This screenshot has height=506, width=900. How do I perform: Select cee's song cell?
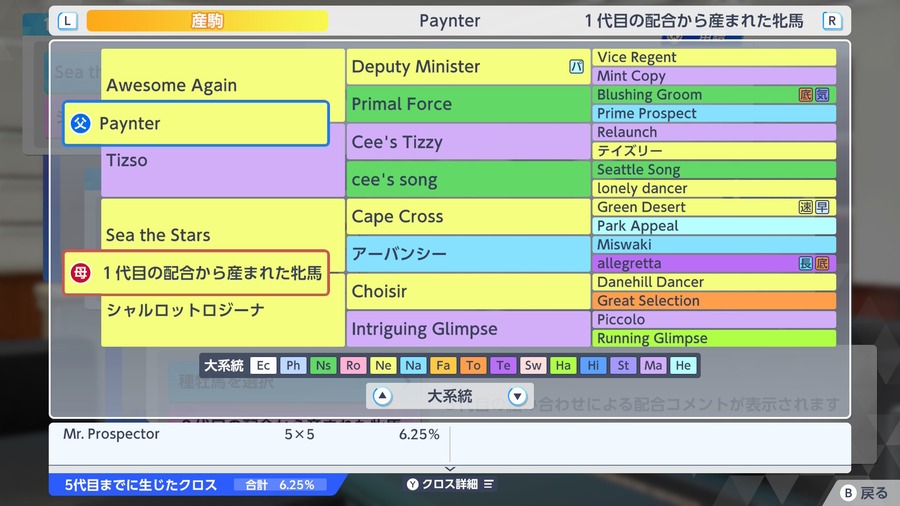[x=468, y=179]
